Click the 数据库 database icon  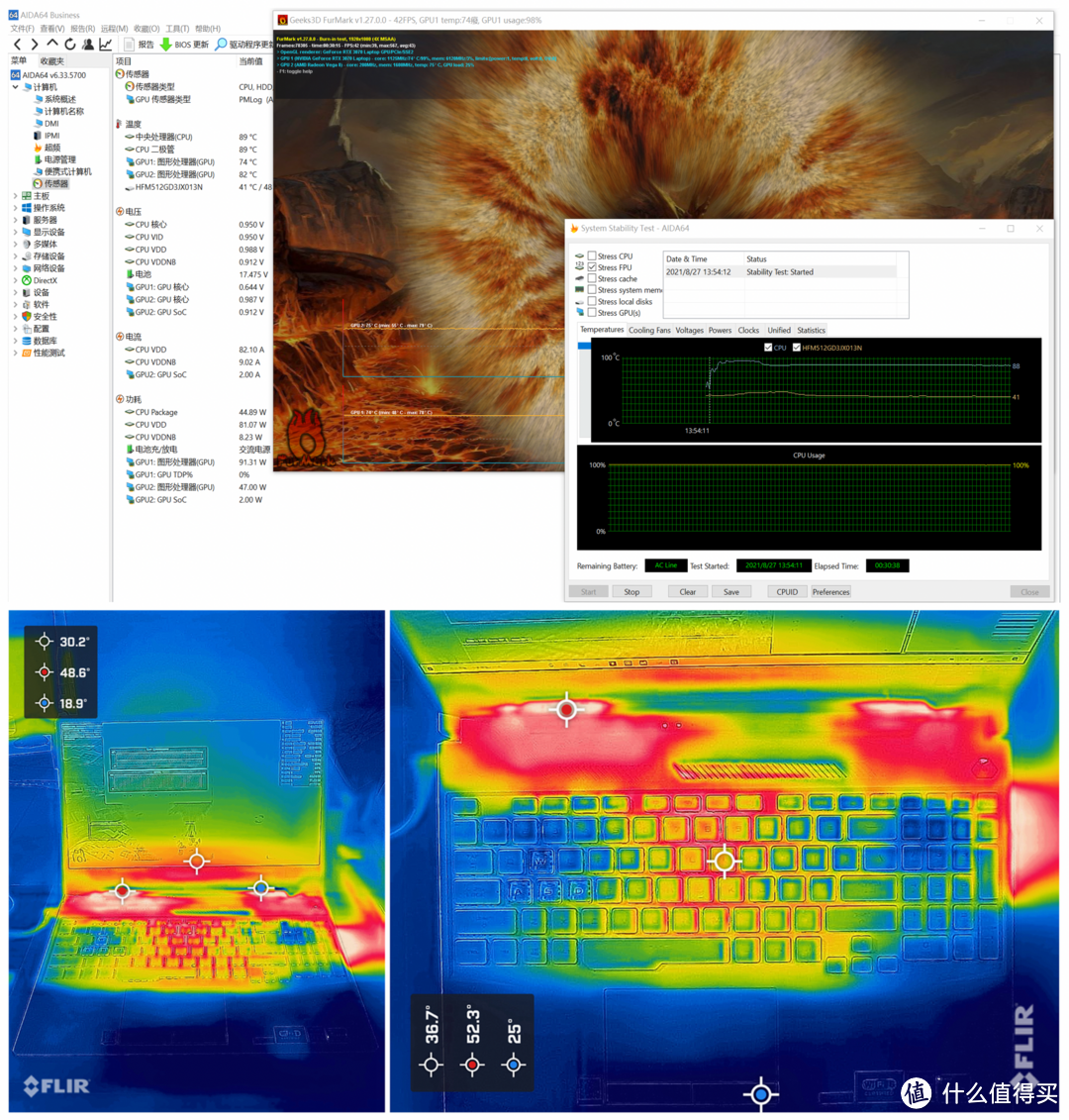pyautogui.click(x=27, y=341)
